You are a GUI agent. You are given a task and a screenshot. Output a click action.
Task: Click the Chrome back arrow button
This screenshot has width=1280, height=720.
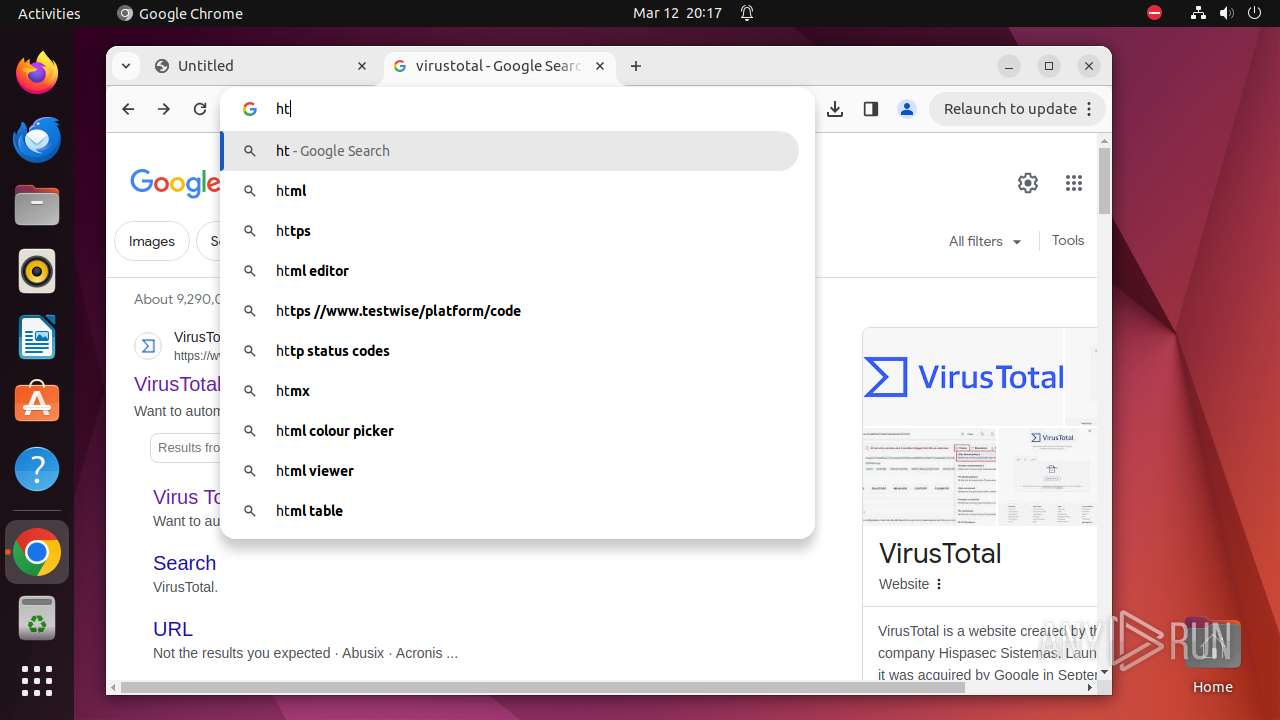[128, 109]
